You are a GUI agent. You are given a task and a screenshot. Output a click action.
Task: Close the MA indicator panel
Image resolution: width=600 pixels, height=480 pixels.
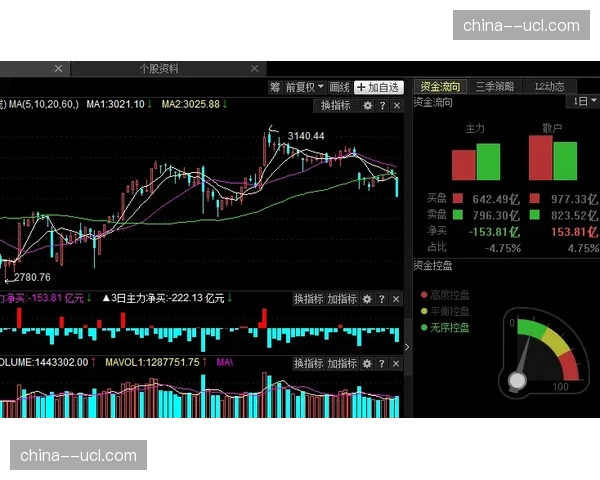[397, 106]
